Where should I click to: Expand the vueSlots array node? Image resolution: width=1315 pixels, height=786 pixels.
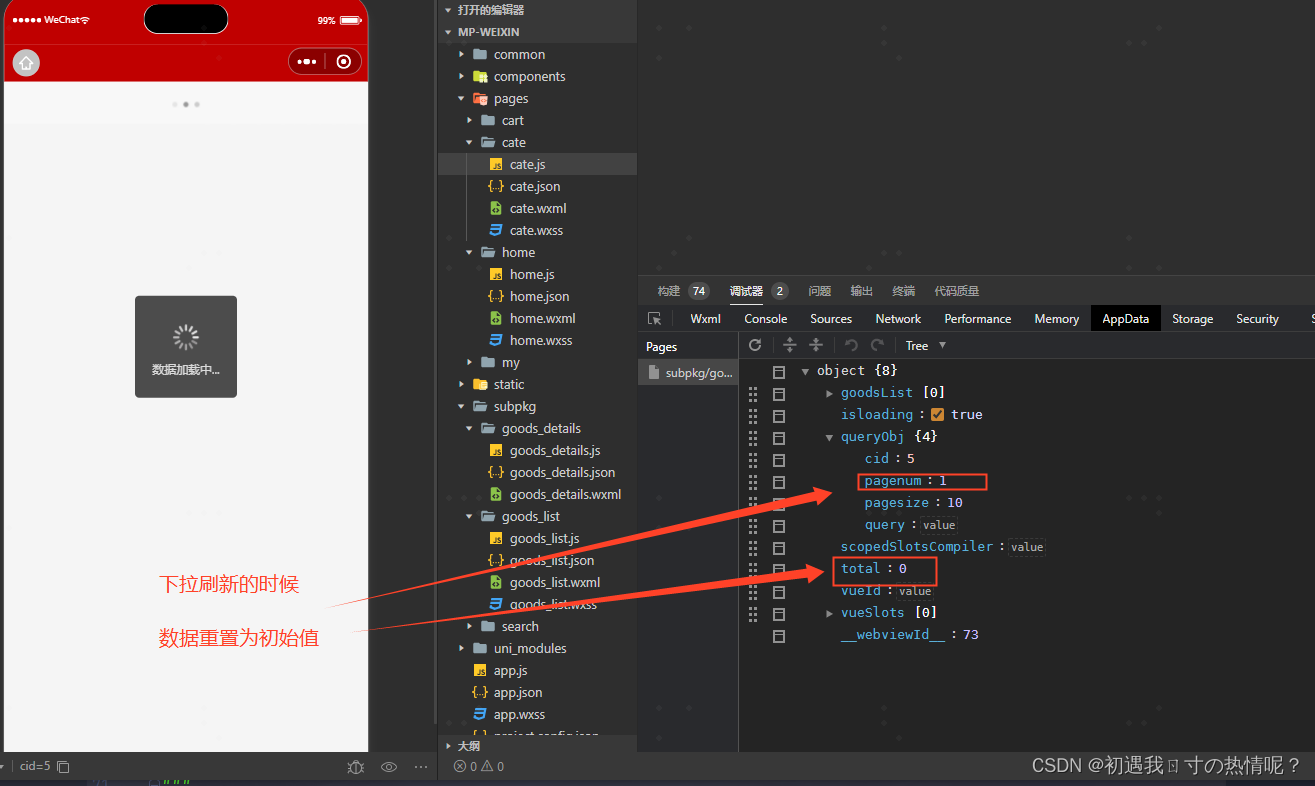(830, 613)
